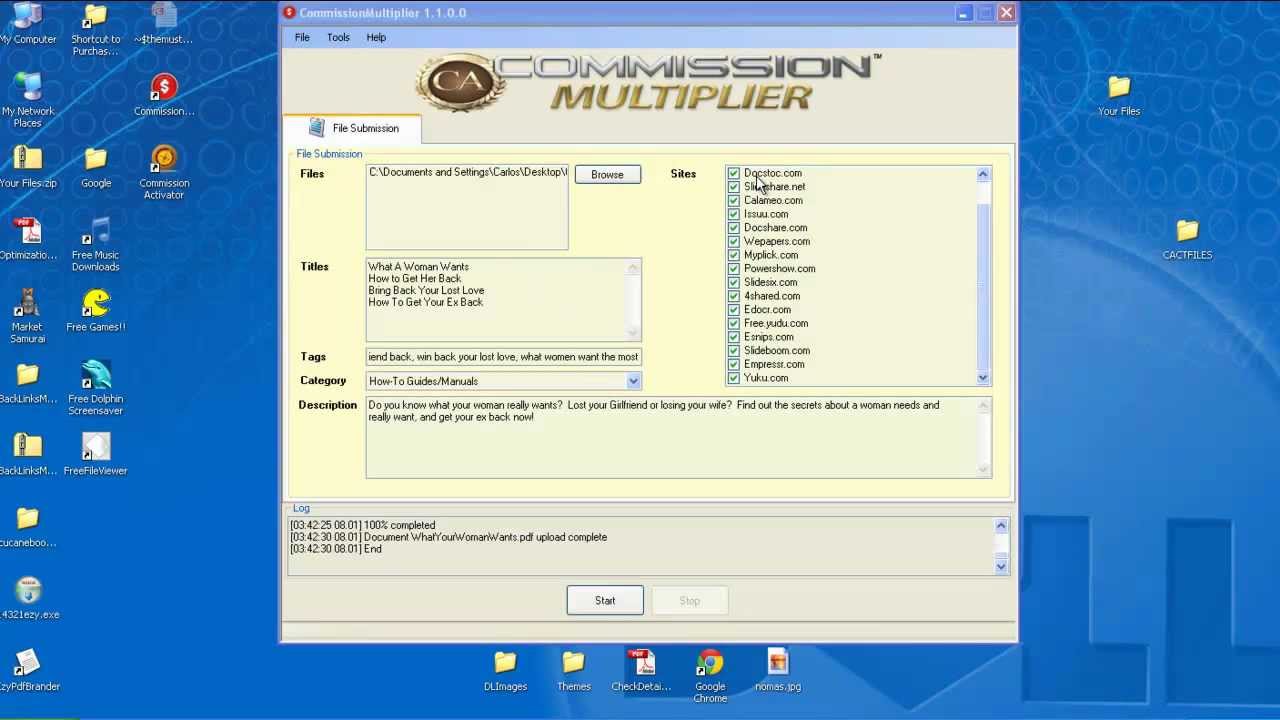Click into the Description text area
The height and width of the screenshot is (720, 1280).
(x=679, y=437)
